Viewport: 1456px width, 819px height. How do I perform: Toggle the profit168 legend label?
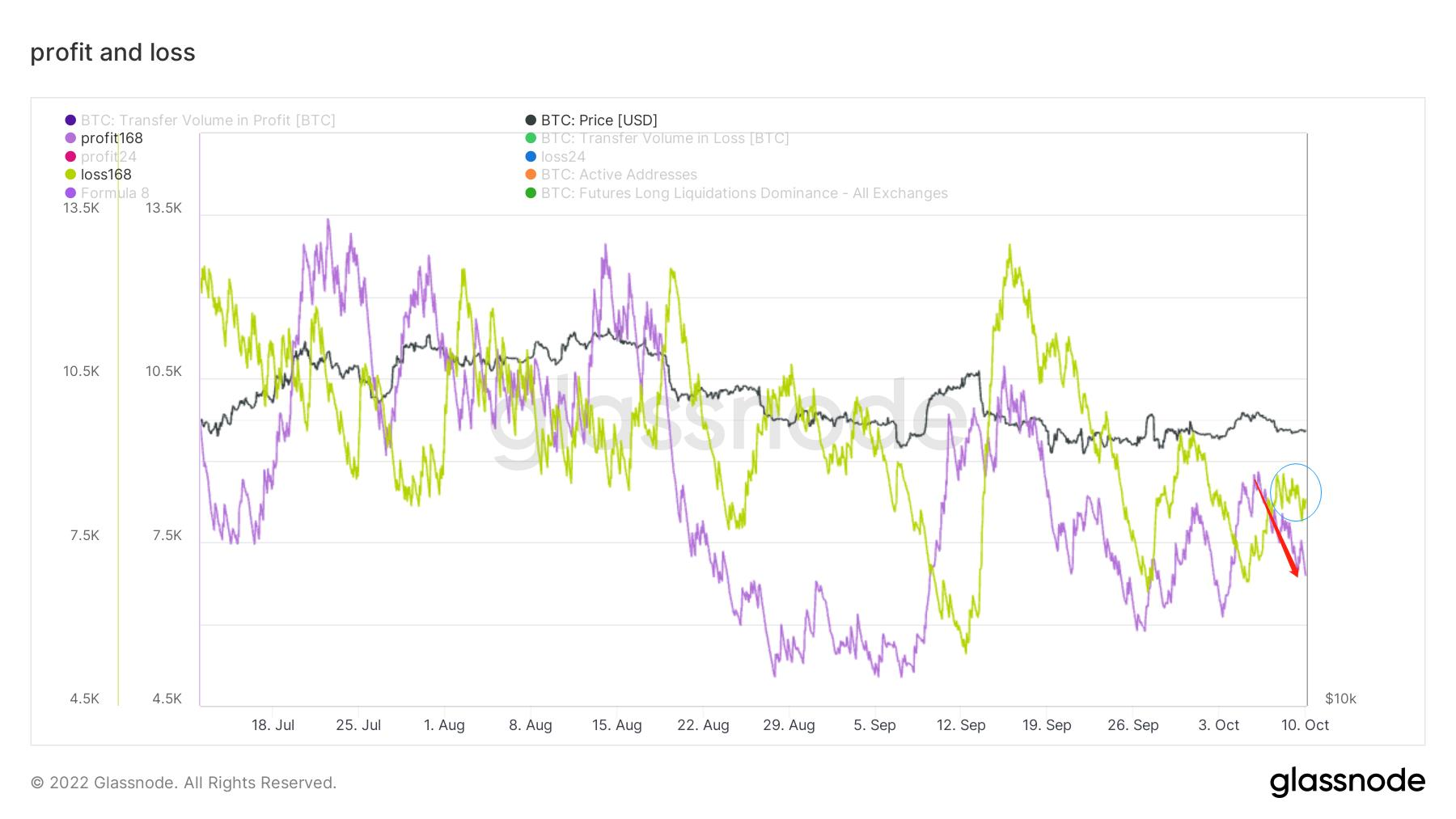pos(112,138)
